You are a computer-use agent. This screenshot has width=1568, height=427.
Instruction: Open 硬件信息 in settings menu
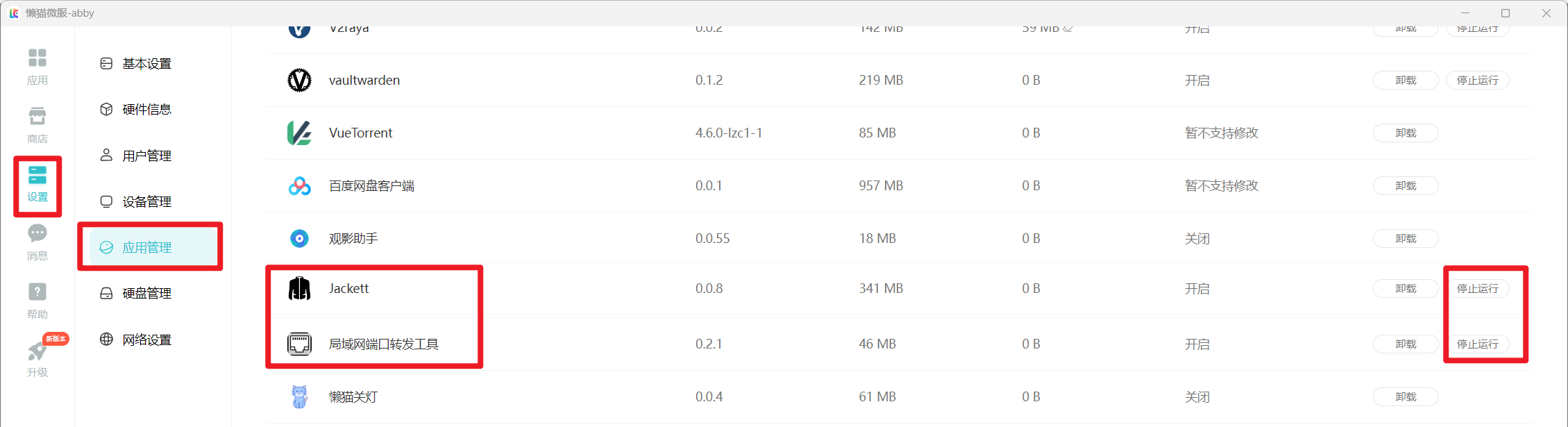(146, 109)
